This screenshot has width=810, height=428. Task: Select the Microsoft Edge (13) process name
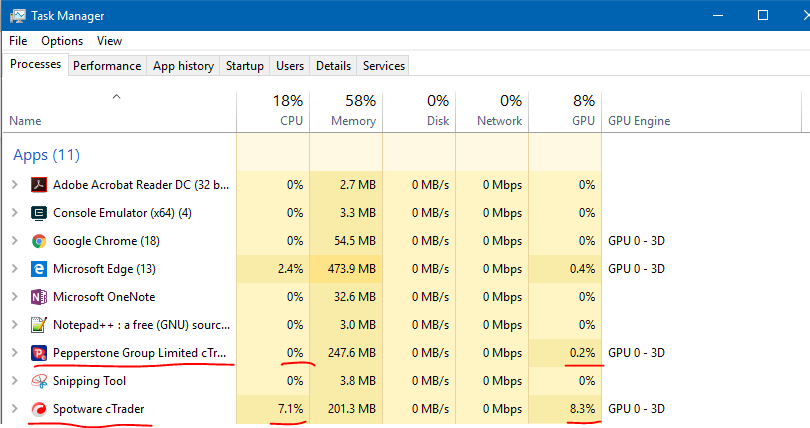[104, 268]
